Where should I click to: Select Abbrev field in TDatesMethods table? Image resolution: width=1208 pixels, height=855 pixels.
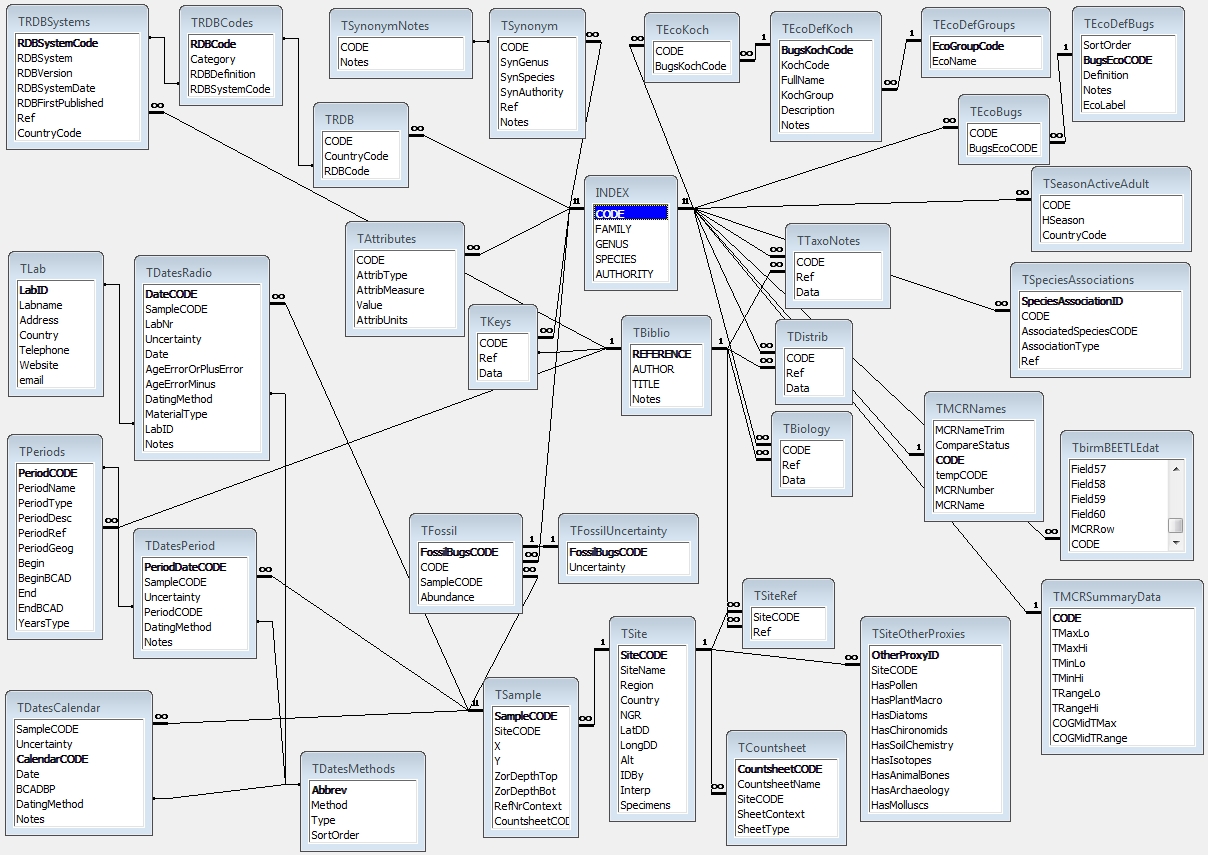point(329,790)
